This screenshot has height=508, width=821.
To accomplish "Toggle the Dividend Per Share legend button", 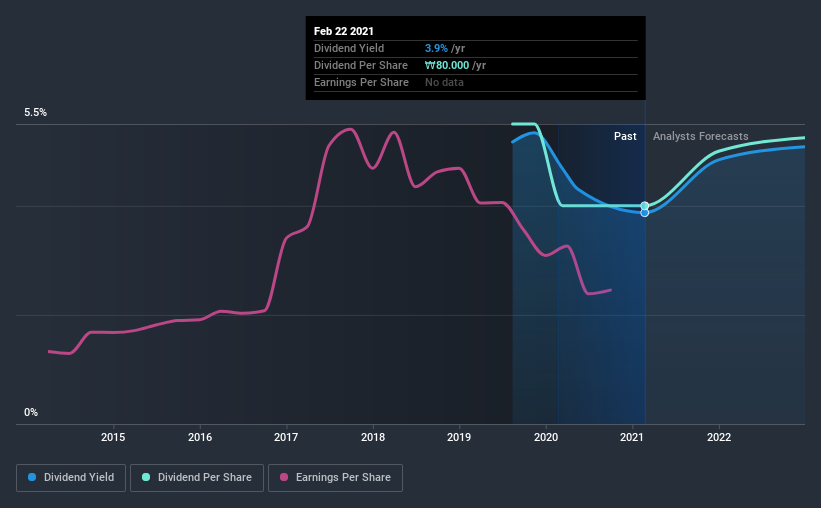I will [197, 478].
